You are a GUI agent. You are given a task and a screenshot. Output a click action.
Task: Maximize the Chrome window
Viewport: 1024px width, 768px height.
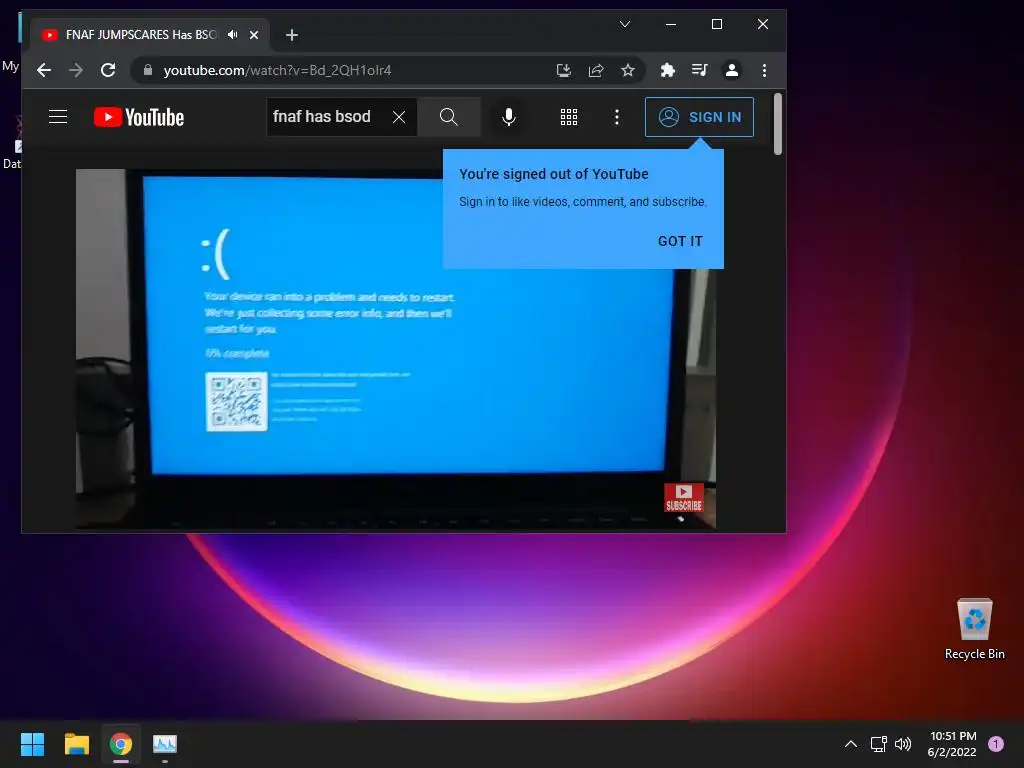pos(716,24)
